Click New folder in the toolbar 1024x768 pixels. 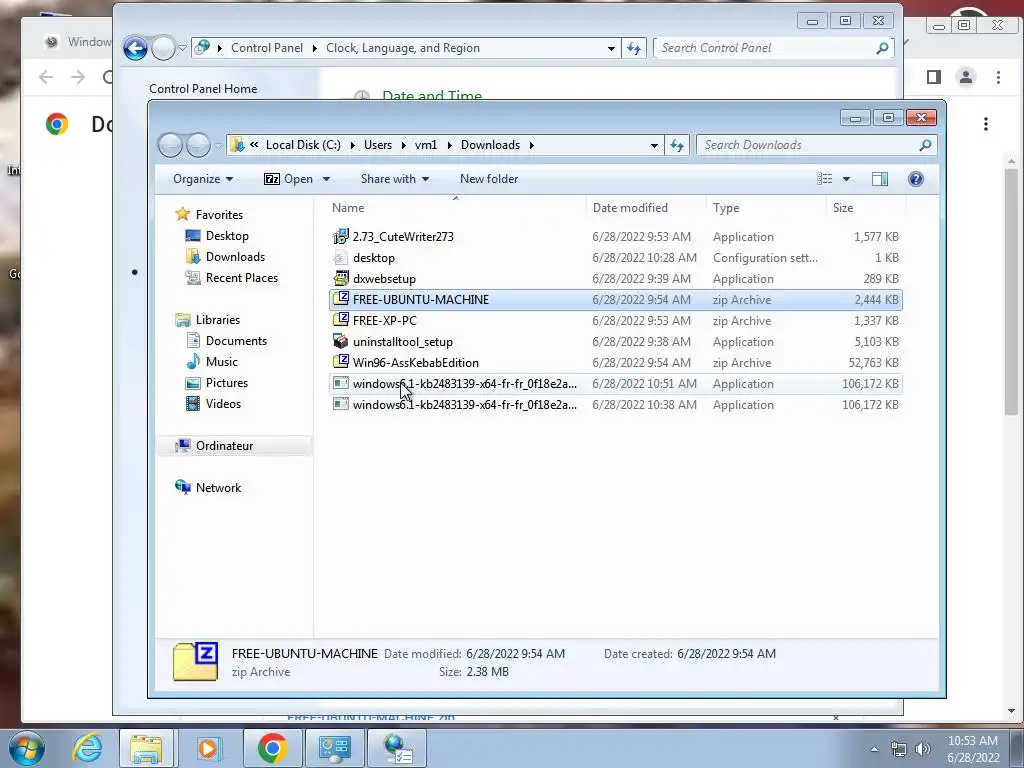tap(488, 179)
